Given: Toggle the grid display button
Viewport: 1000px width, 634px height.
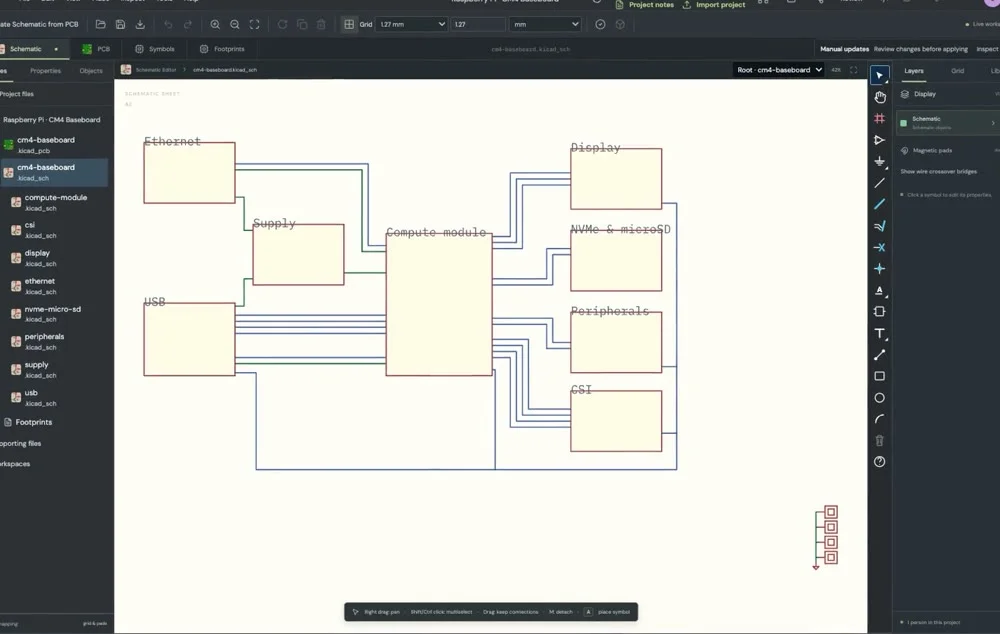Looking at the screenshot, I should click(x=349, y=24).
